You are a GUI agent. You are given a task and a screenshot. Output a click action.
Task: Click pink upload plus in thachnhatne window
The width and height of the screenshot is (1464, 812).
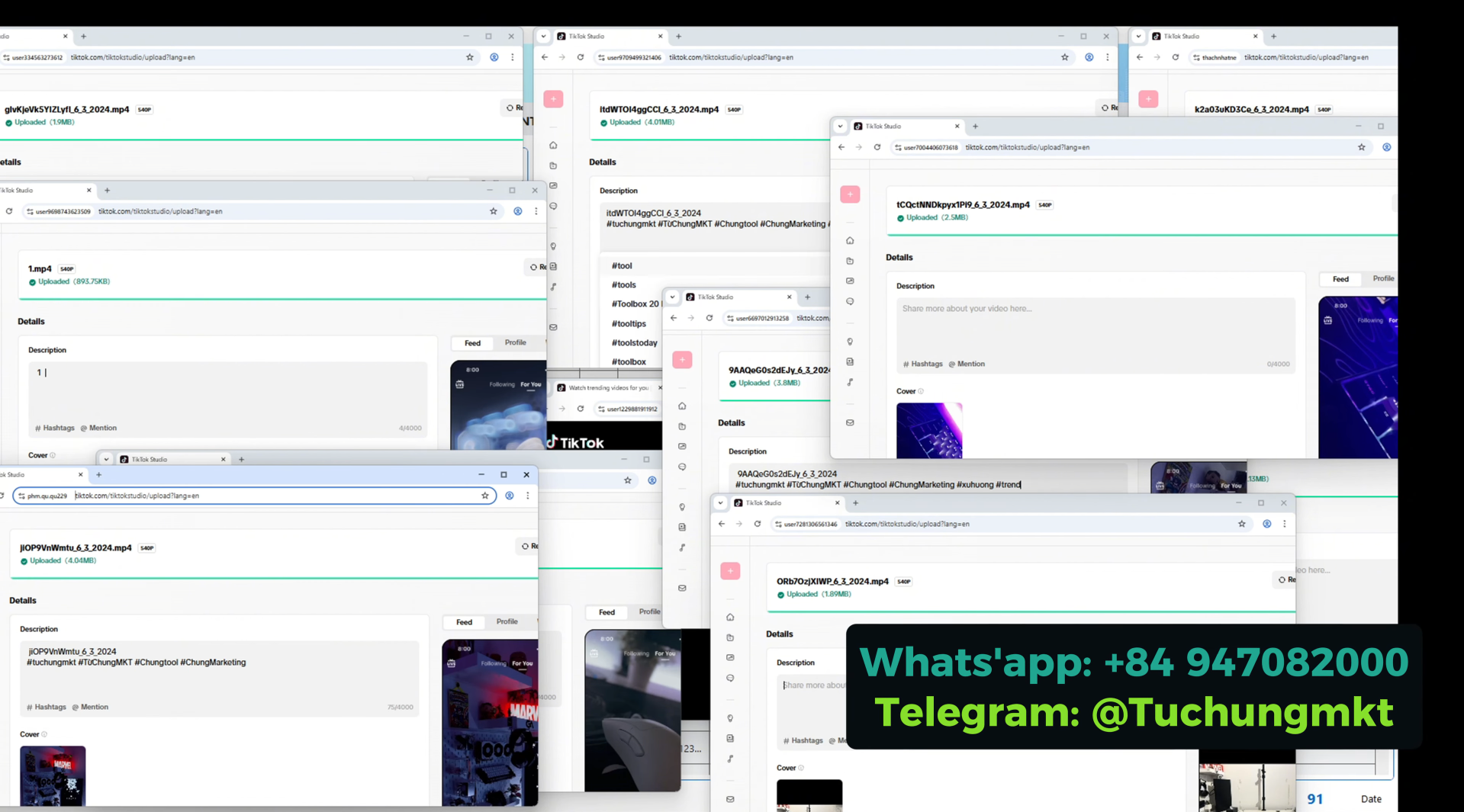(x=1148, y=99)
